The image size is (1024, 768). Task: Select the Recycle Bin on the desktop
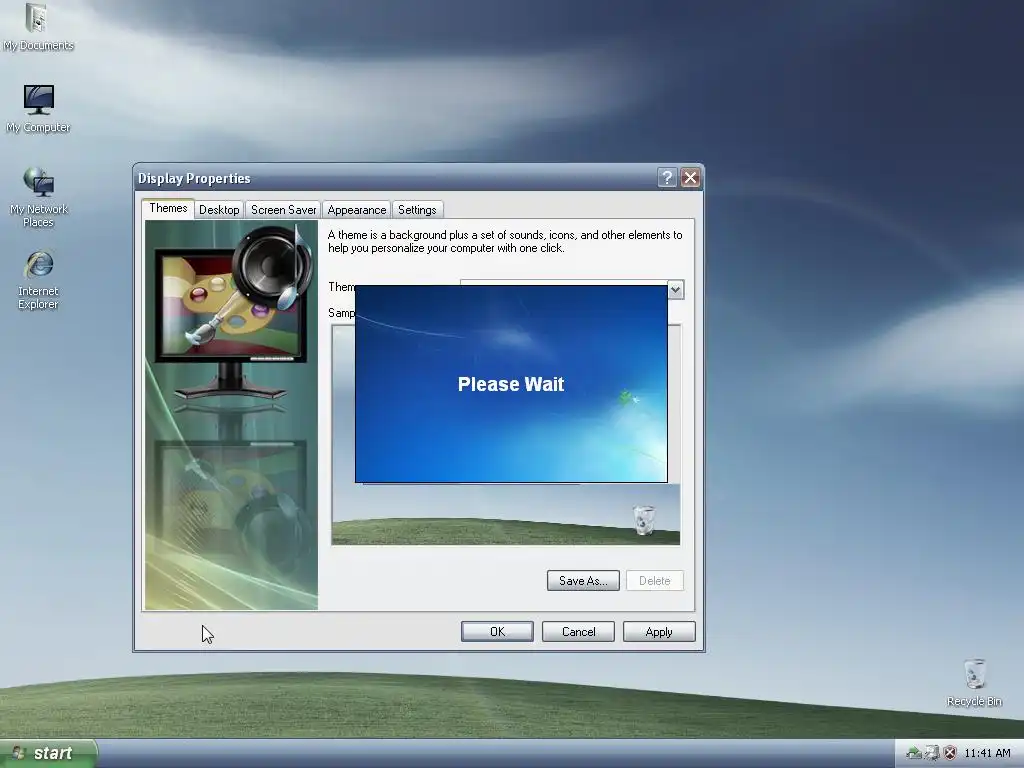point(974,682)
